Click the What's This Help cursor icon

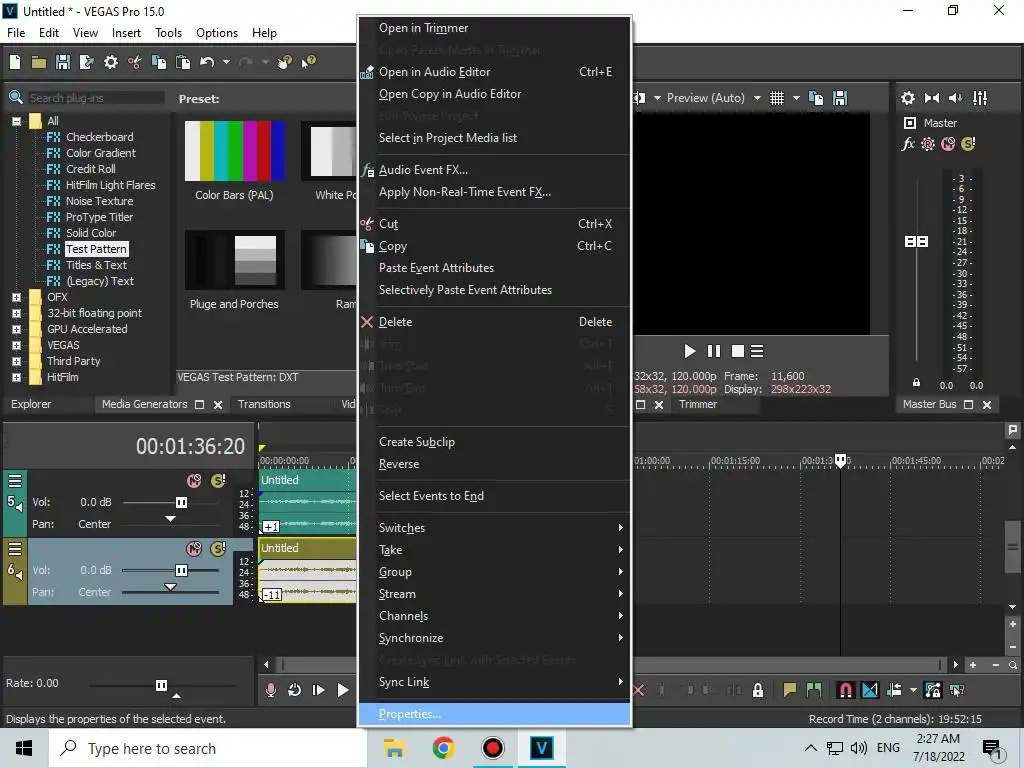click(x=308, y=62)
